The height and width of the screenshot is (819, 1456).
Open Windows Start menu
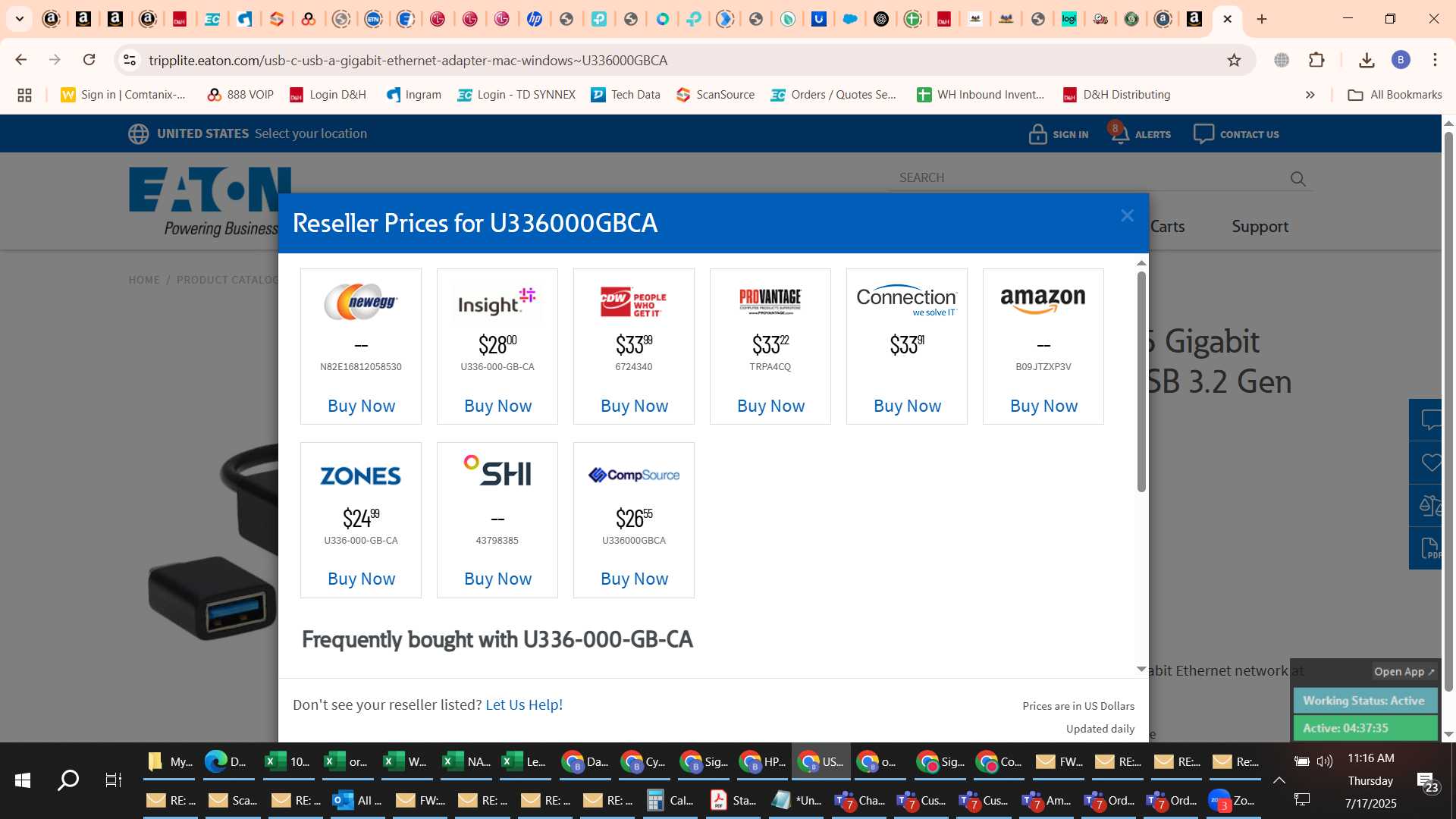23,780
